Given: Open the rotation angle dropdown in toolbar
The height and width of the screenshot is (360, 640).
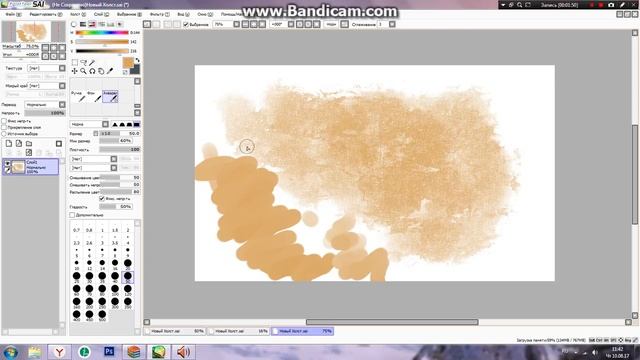Looking at the screenshot, I should coord(291,24).
